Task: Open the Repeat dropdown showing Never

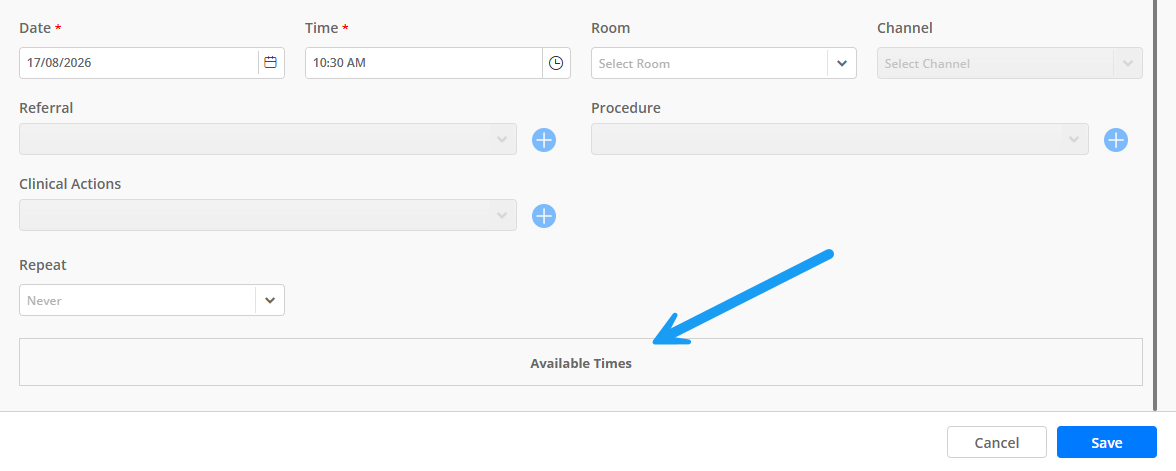Action: [x=152, y=300]
